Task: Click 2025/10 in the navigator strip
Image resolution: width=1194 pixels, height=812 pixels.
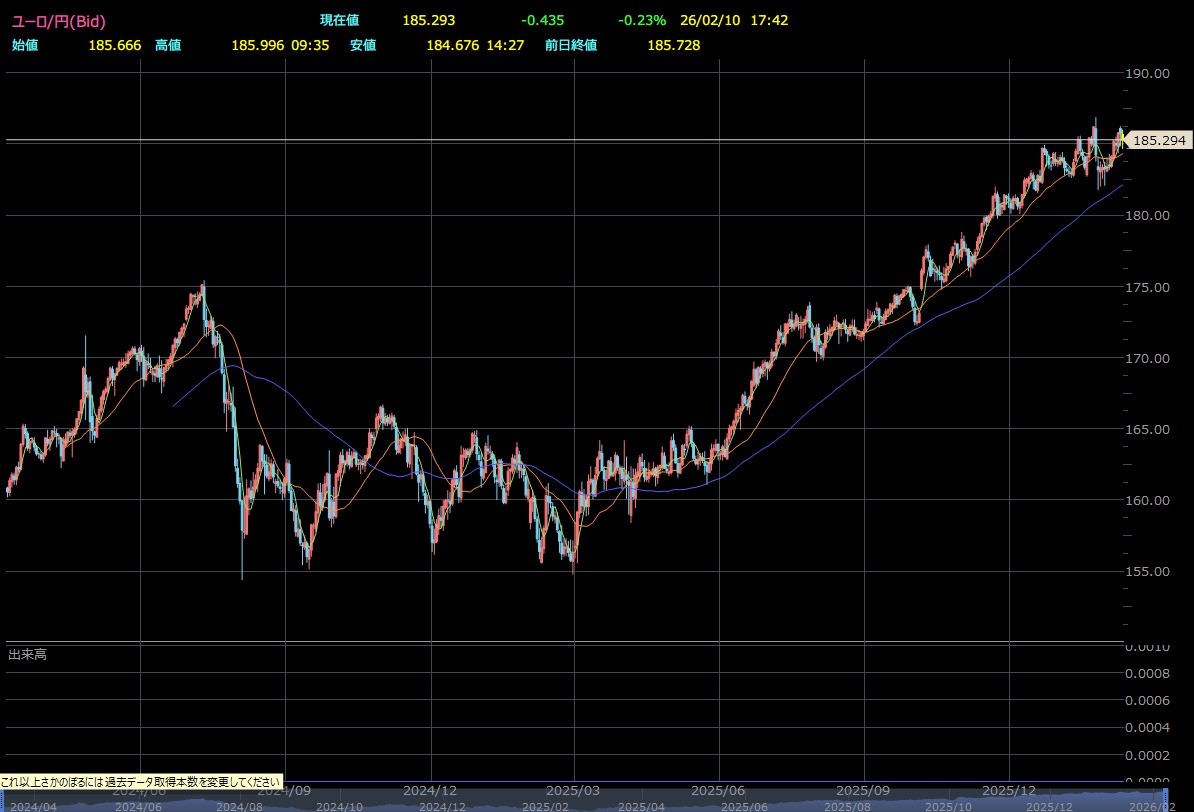Action: pos(949,806)
